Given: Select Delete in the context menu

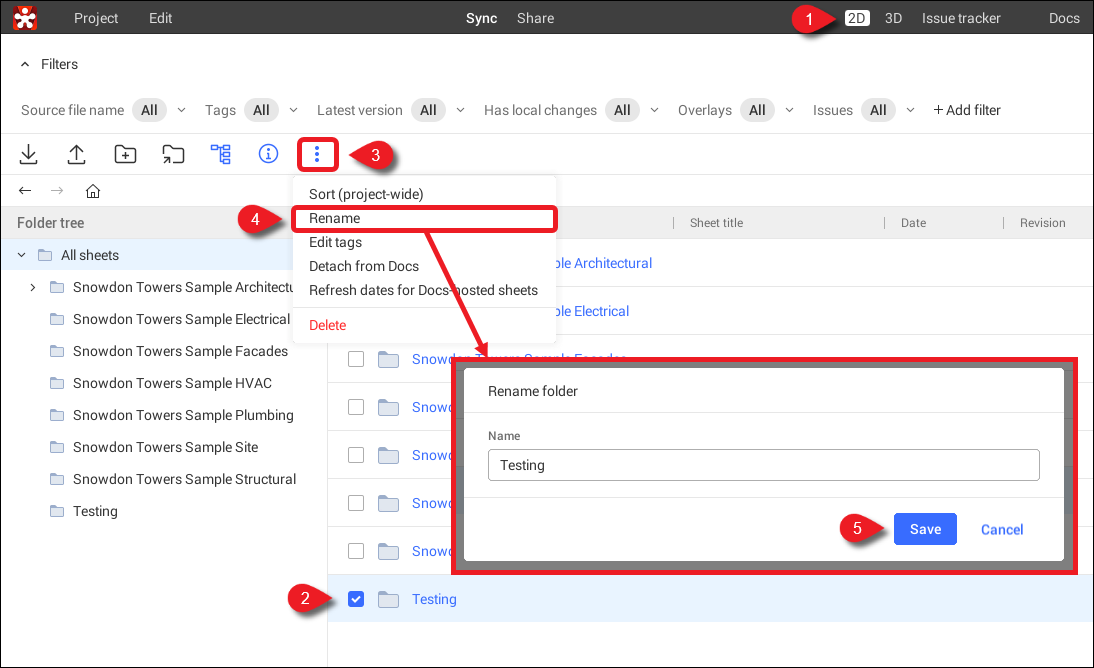Looking at the screenshot, I should coord(328,325).
